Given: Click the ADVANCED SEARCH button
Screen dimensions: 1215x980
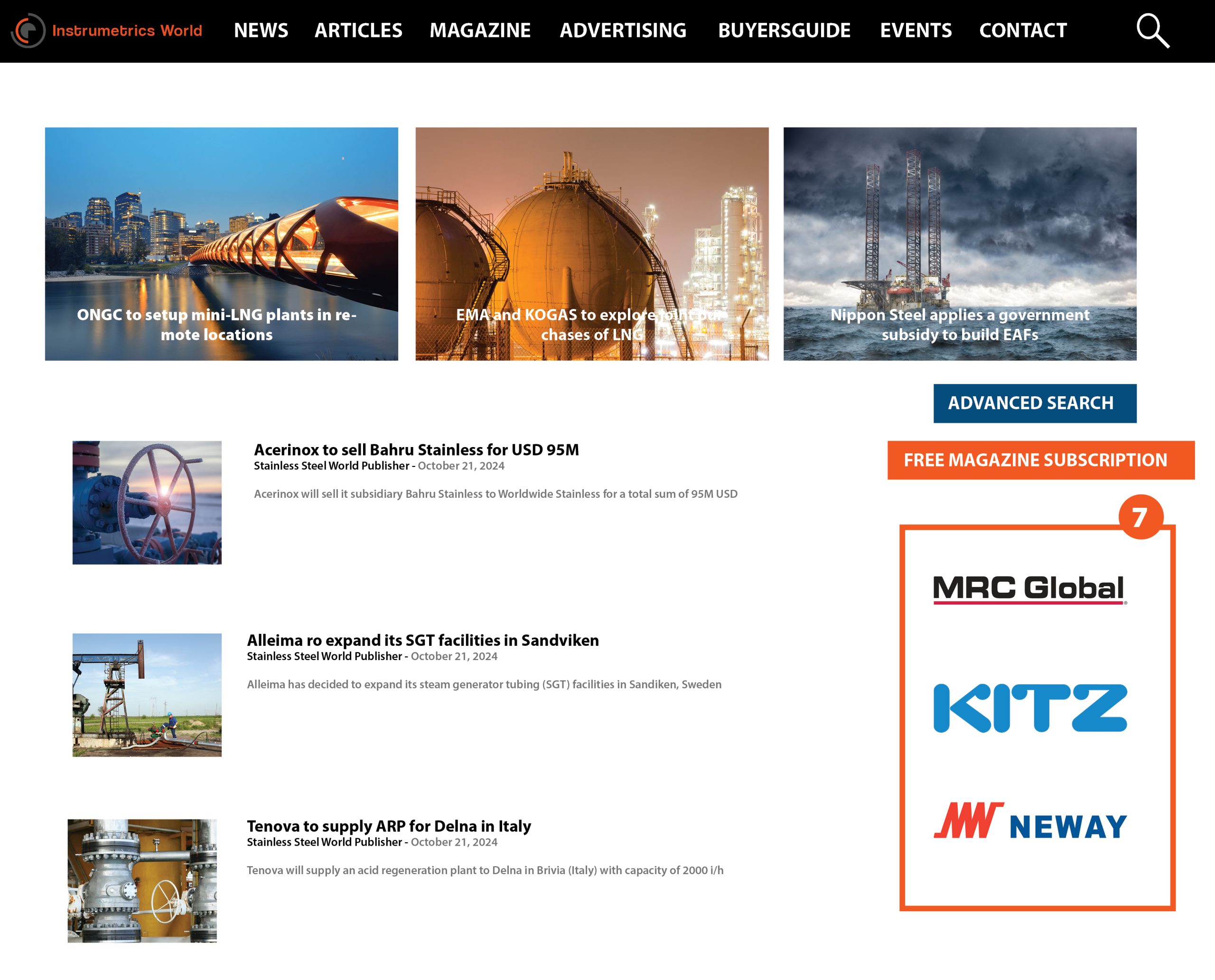Looking at the screenshot, I should (1034, 403).
